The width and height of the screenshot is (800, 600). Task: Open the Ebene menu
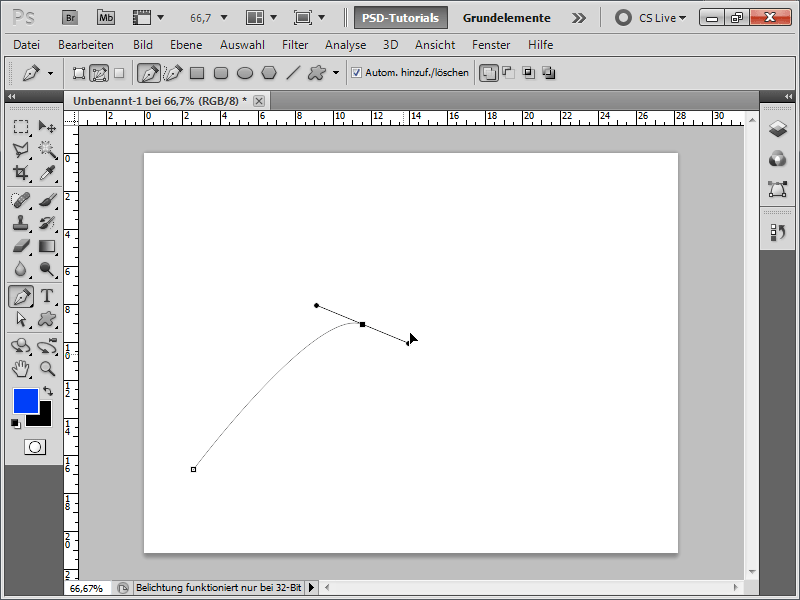pyautogui.click(x=186, y=45)
